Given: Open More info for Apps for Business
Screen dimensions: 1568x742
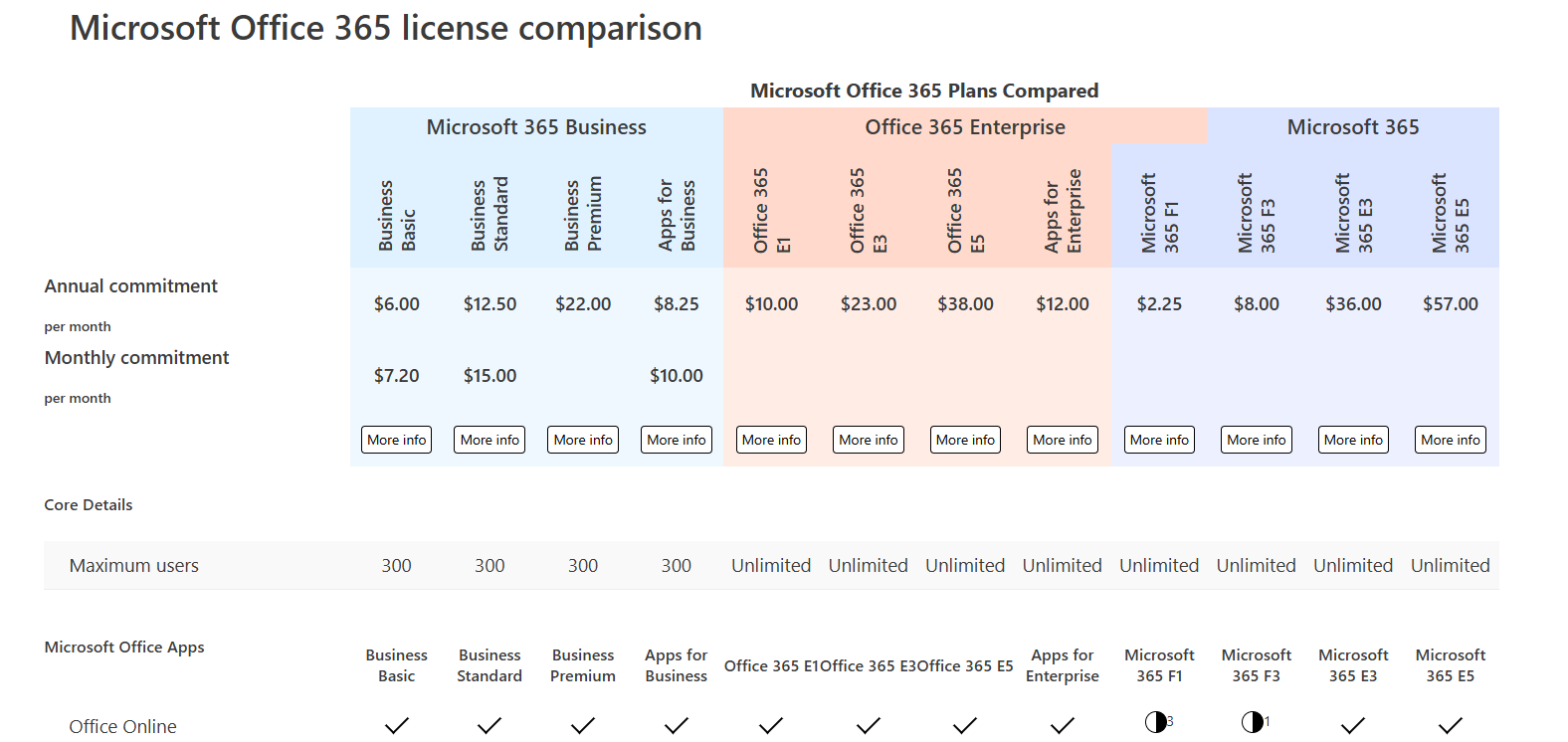Looking at the screenshot, I should tap(677, 440).
